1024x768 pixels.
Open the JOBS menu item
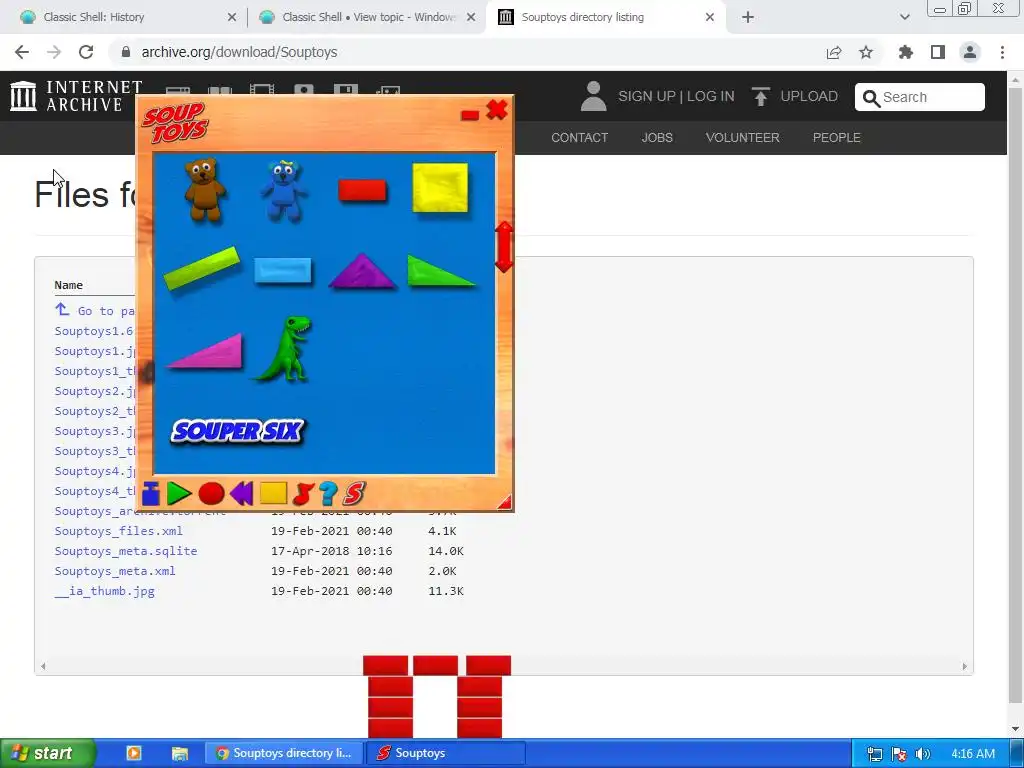(x=657, y=138)
